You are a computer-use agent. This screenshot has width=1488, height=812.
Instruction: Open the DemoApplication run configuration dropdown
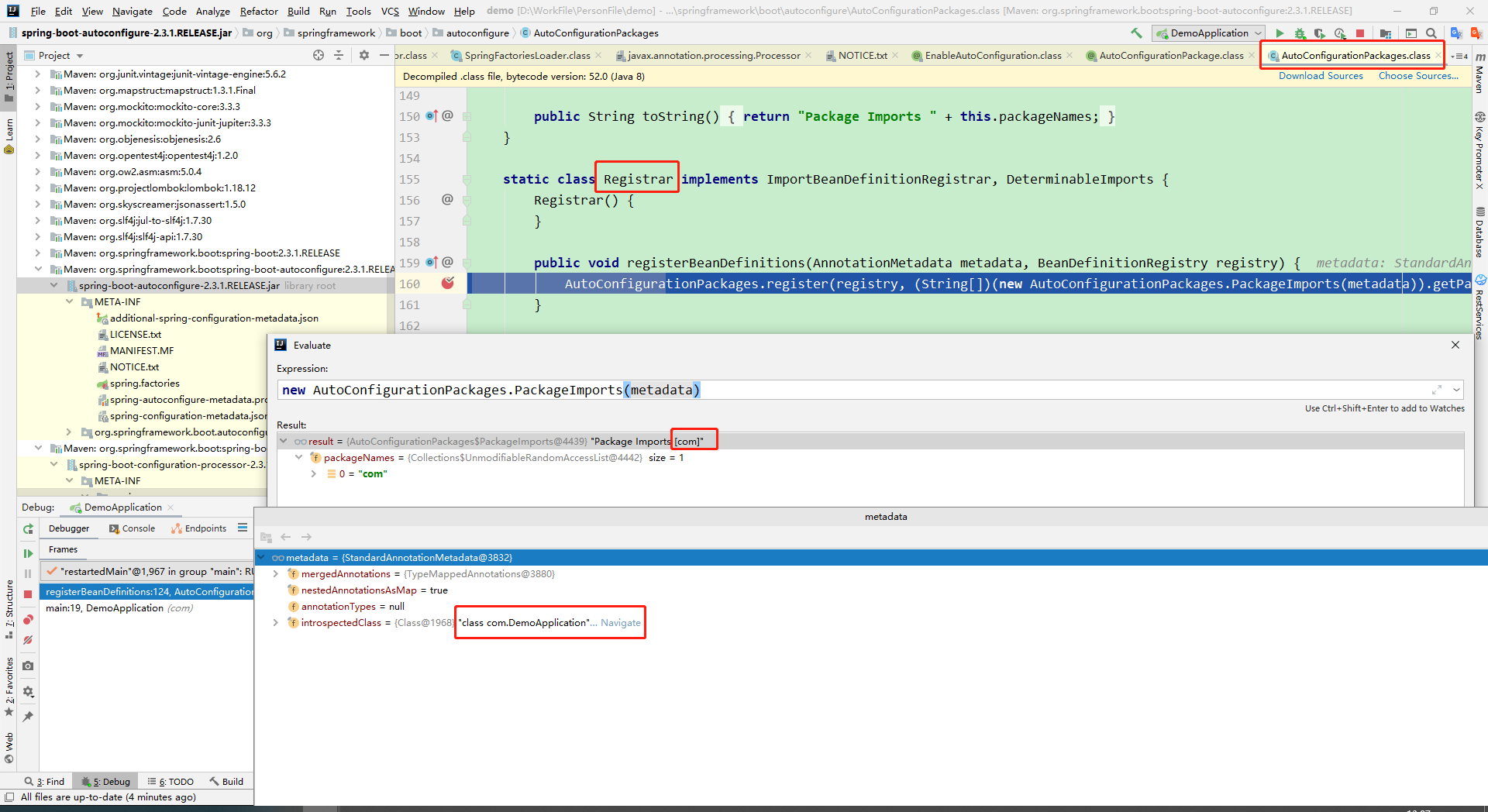1208,33
